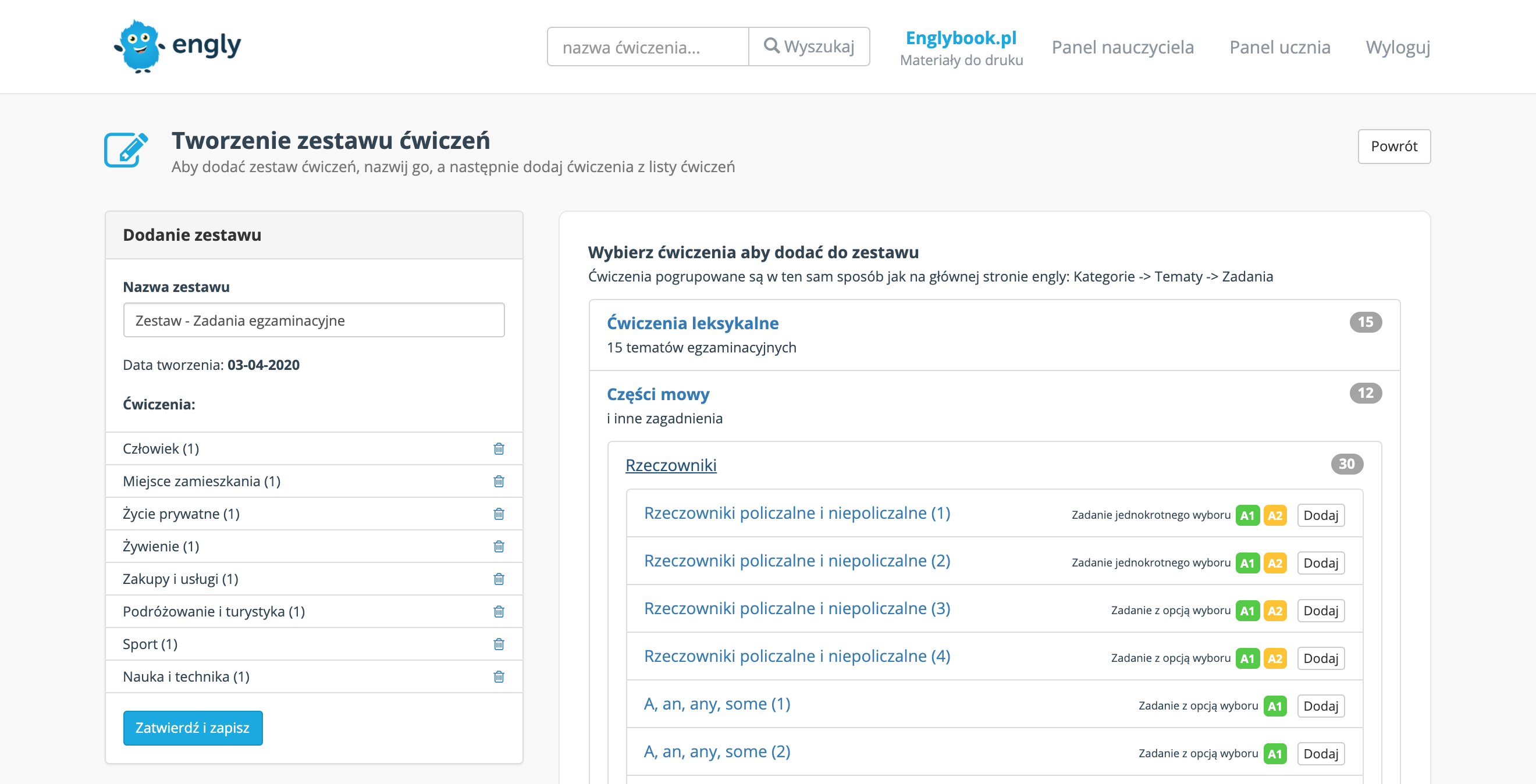Image resolution: width=1536 pixels, height=784 pixels.
Task: Click the A1 badge on Rzeczowniki policzalne (3)
Action: (x=1247, y=611)
